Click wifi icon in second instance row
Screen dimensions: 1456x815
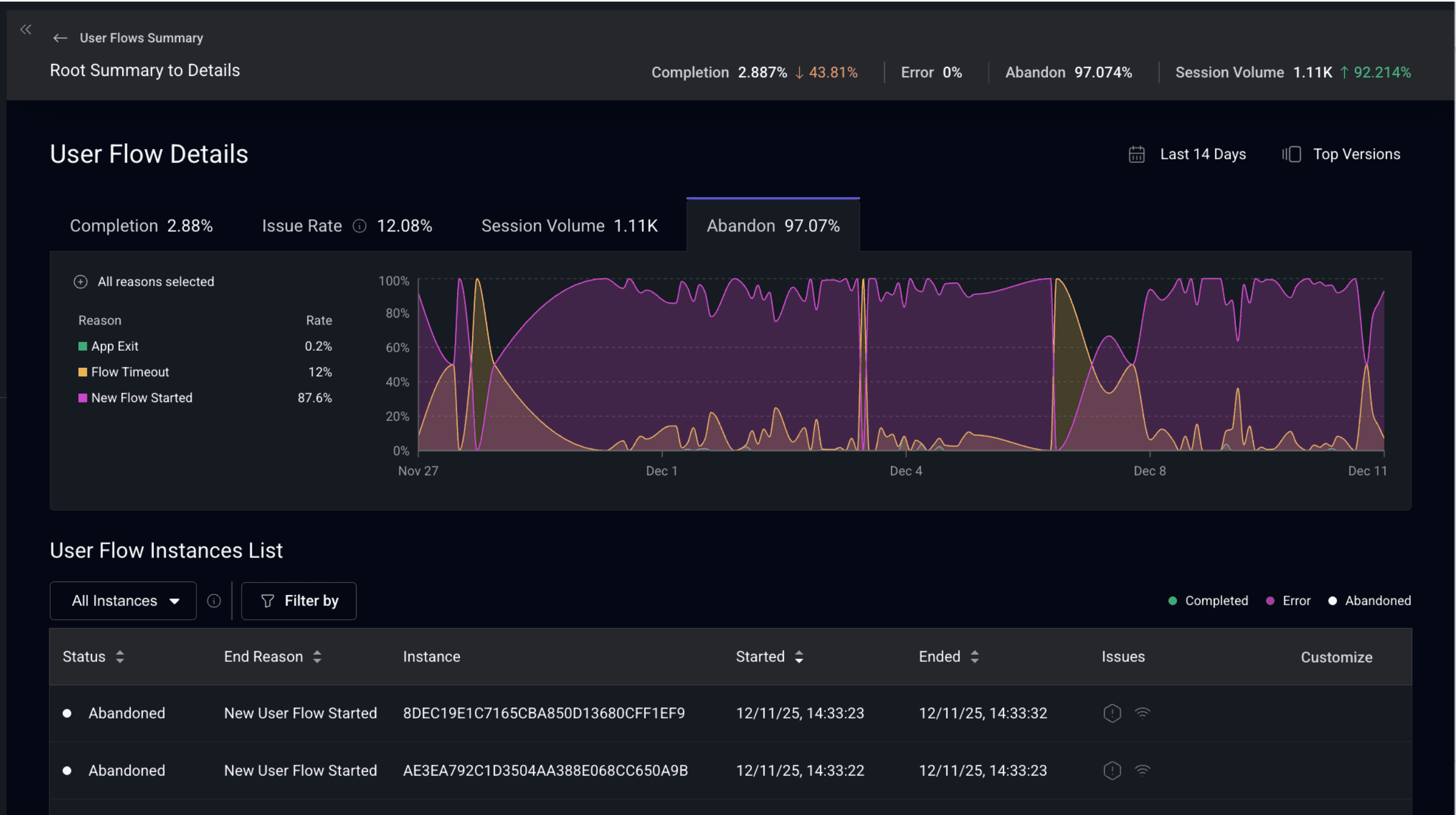1142,770
